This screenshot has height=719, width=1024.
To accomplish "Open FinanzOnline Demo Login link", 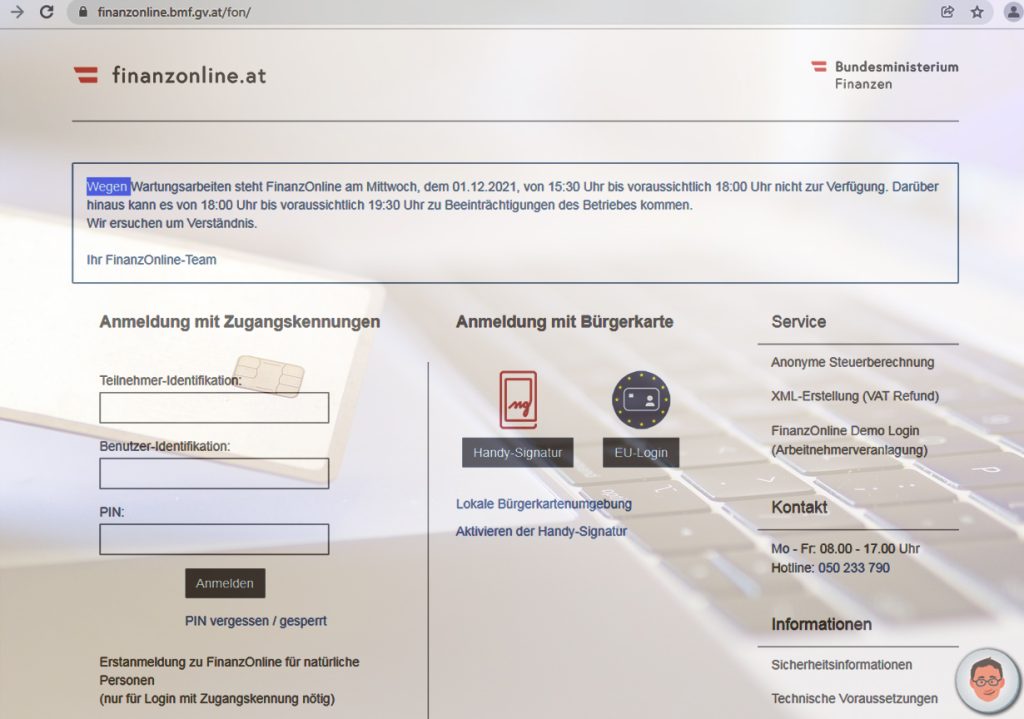I will coord(849,440).
